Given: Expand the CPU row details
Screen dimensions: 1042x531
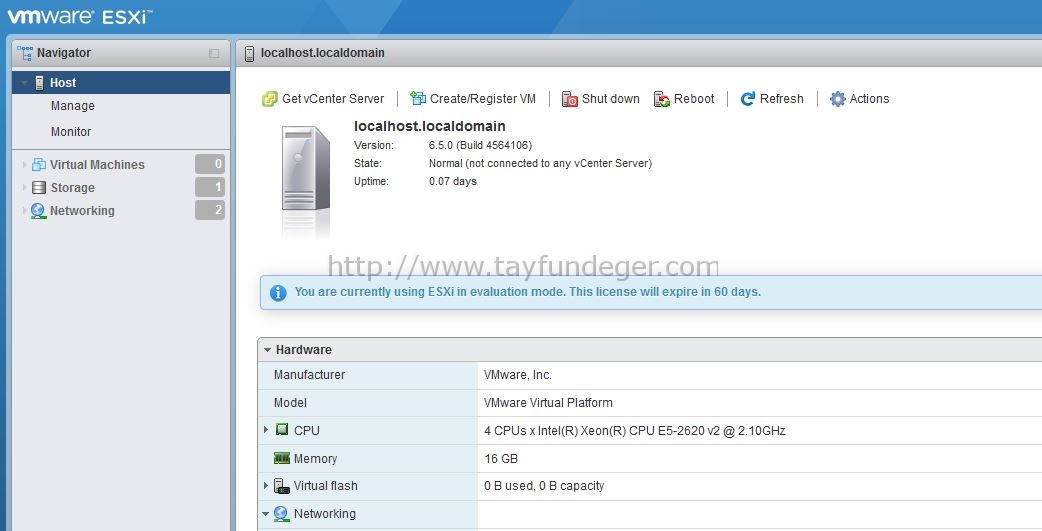Looking at the screenshot, I should (266, 430).
